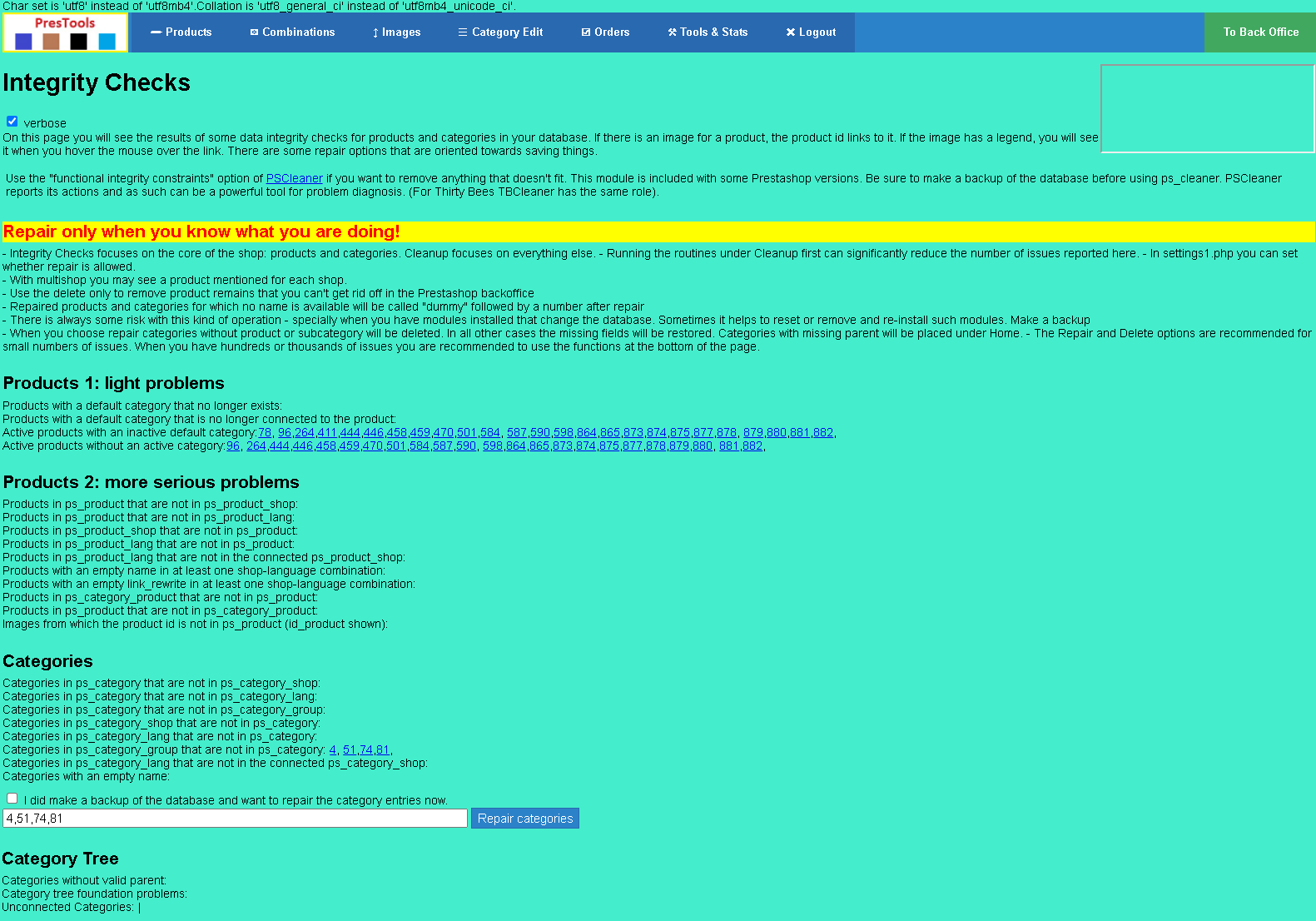Screen dimensions: 1316x921
Task: Open product 444 in without active category row
Action: point(279,446)
